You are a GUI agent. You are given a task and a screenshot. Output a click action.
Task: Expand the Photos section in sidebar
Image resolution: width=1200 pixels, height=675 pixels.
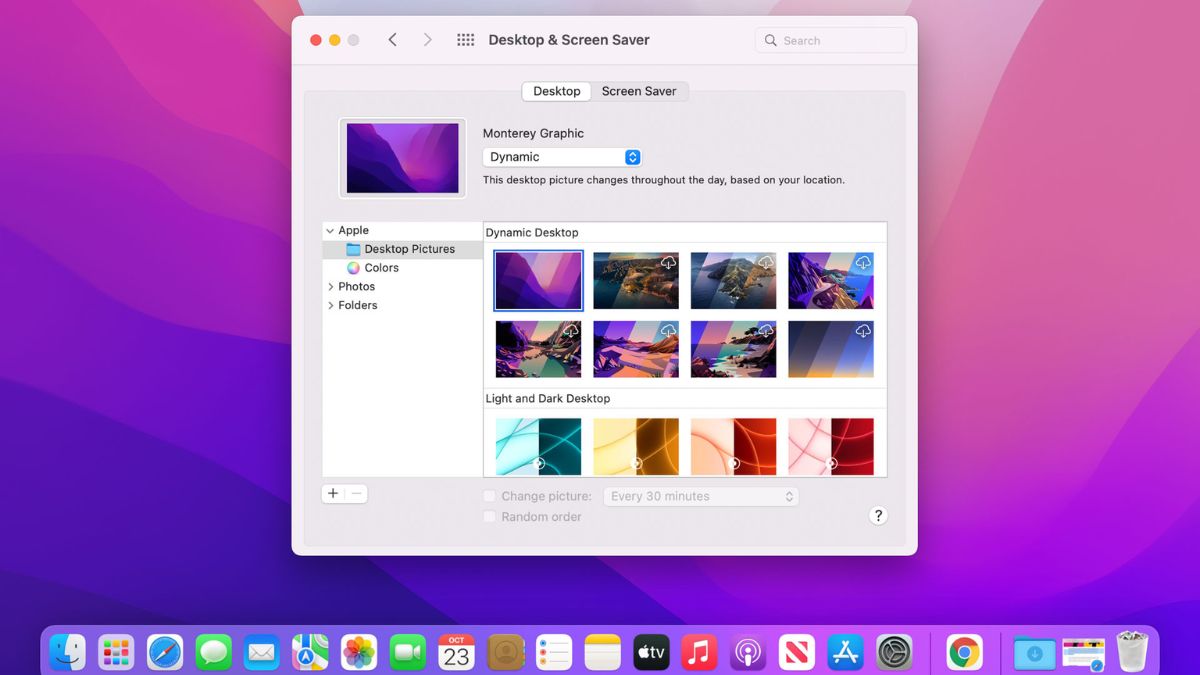pyautogui.click(x=332, y=286)
